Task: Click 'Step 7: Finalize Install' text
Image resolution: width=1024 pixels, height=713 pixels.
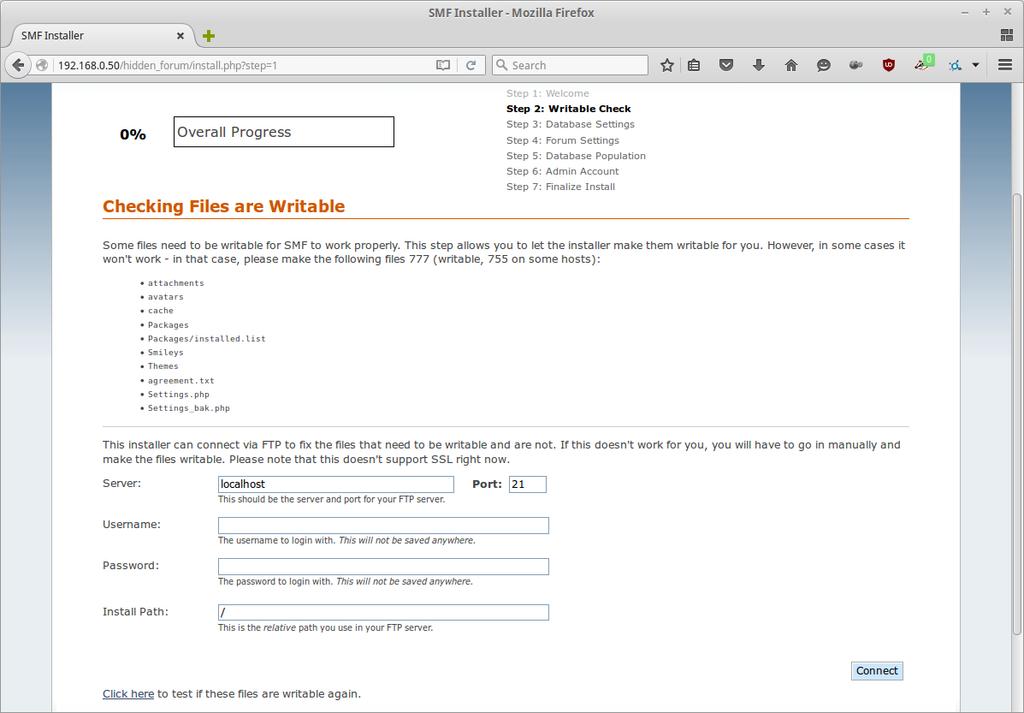Action: coord(560,187)
